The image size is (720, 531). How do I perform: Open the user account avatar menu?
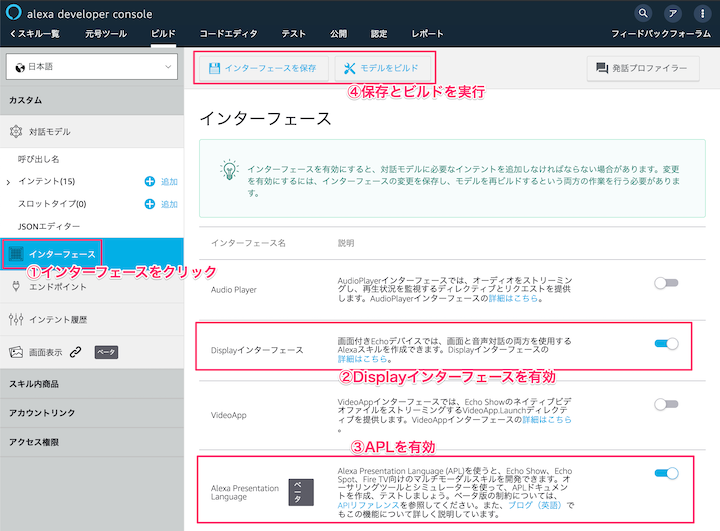pyautogui.click(x=673, y=13)
